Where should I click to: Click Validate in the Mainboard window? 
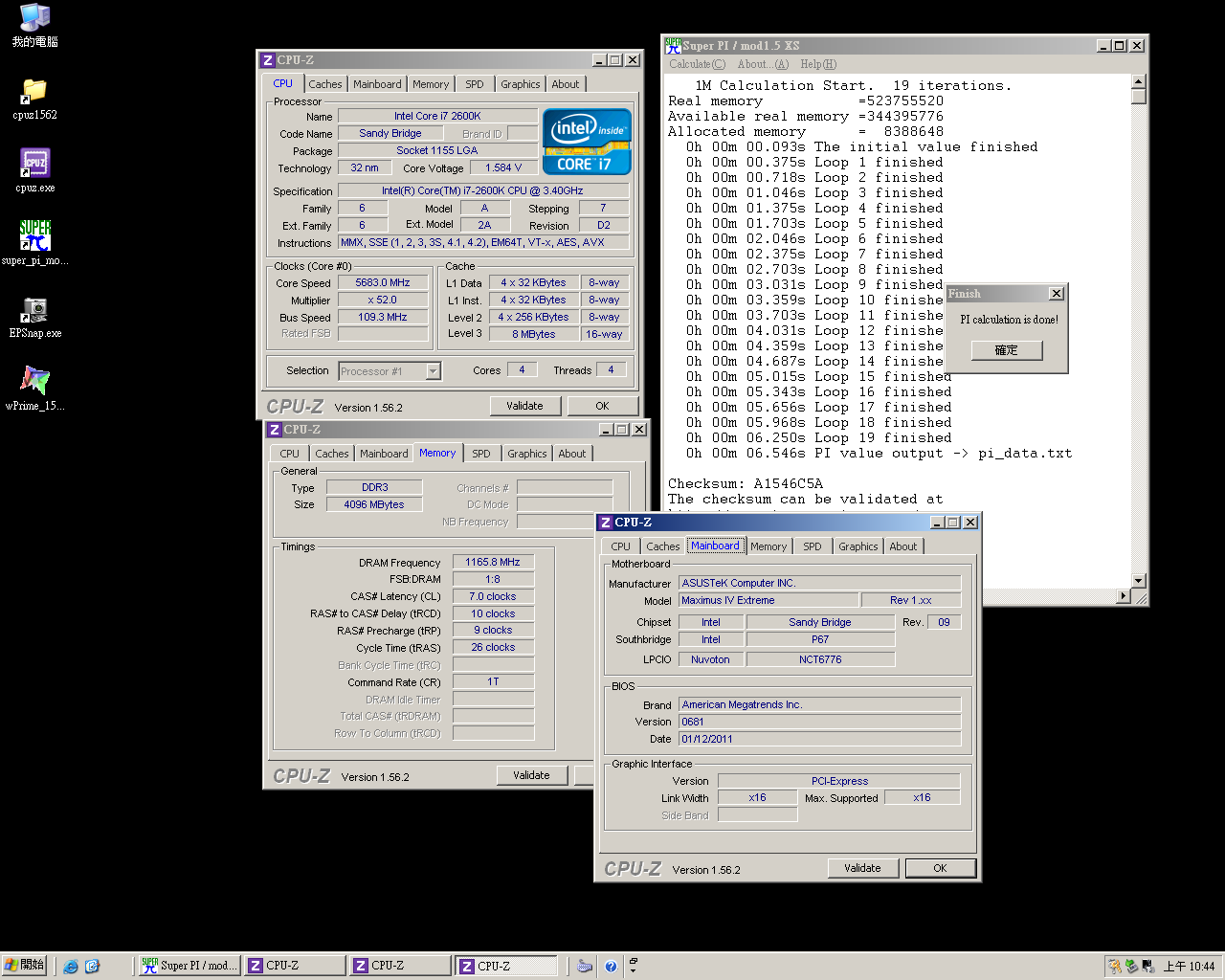click(x=862, y=868)
